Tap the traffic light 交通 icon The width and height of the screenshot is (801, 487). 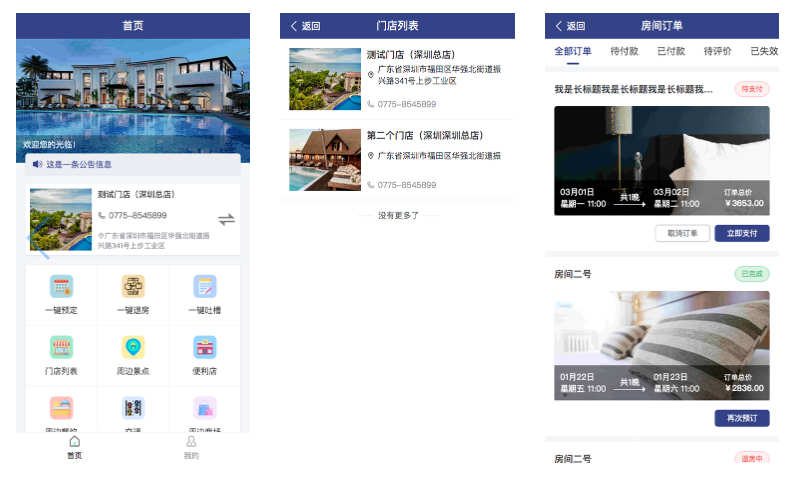[133, 408]
